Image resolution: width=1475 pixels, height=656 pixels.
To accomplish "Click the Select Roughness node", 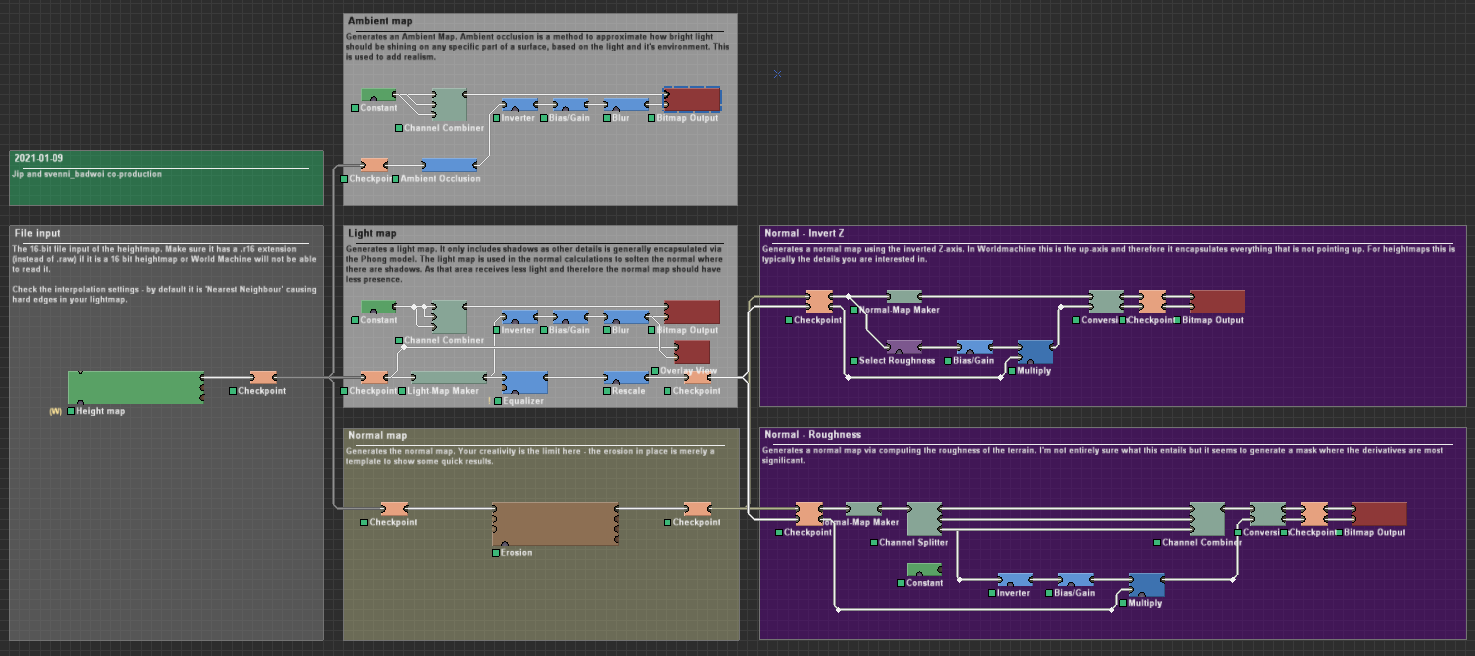I will coord(904,347).
